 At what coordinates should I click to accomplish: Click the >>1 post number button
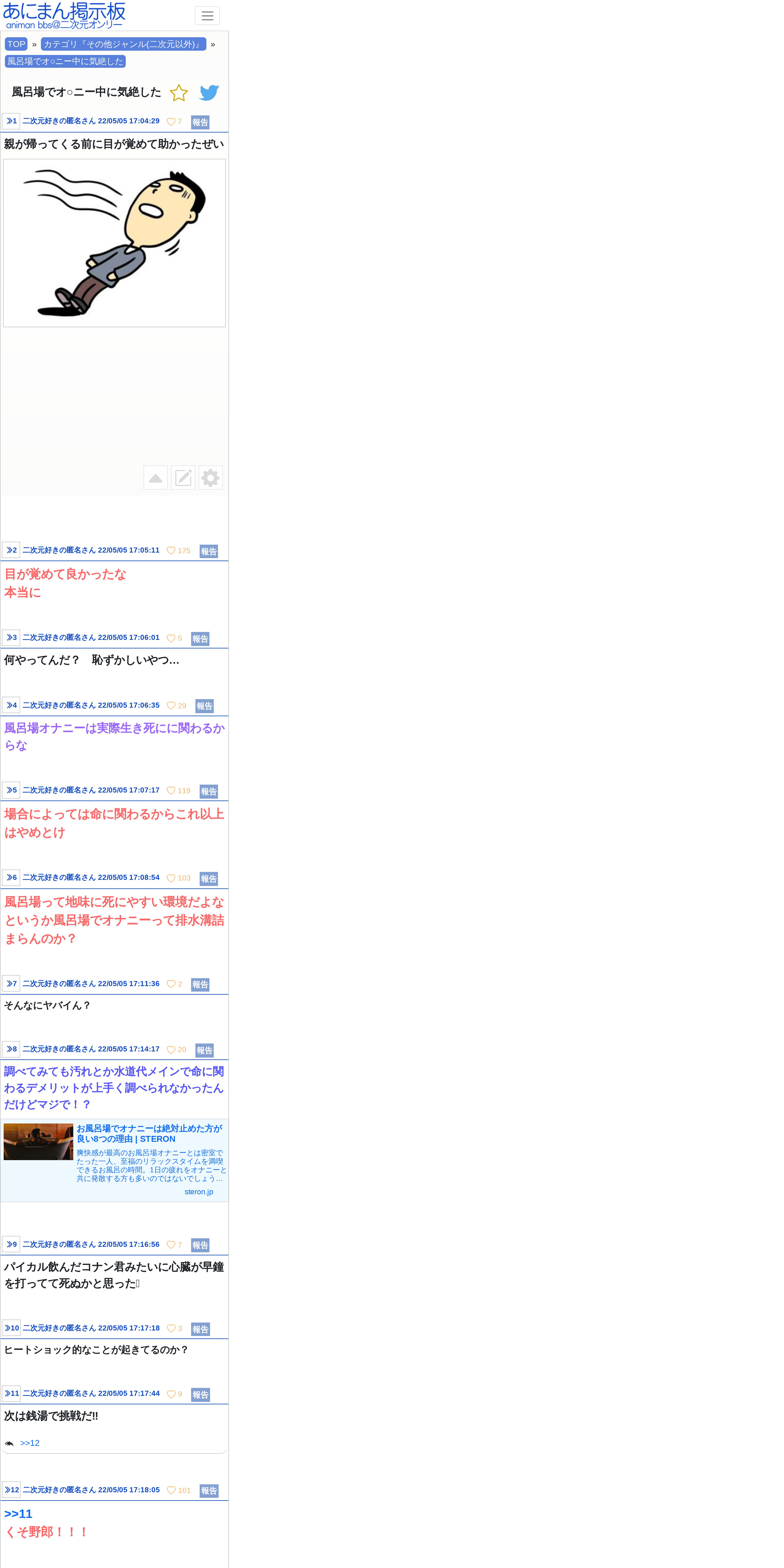[11, 121]
